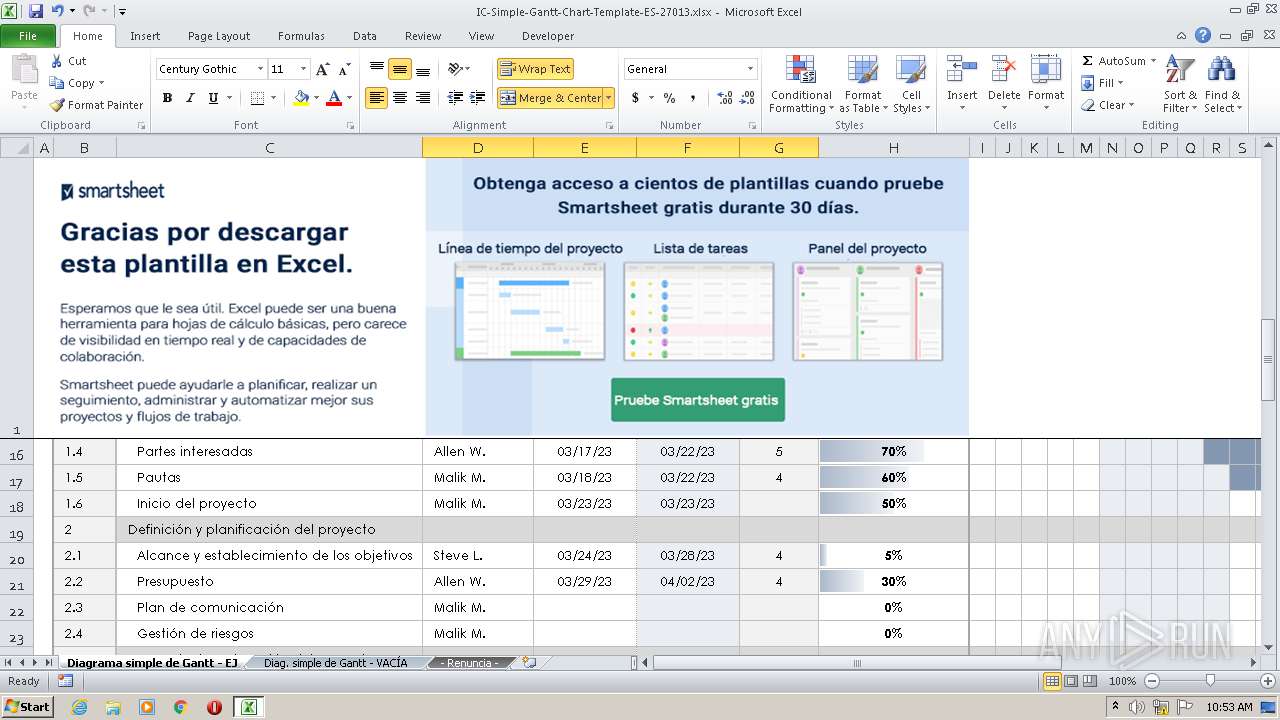Click Save icon in Quick Access Toolbar

tap(36, 11)
